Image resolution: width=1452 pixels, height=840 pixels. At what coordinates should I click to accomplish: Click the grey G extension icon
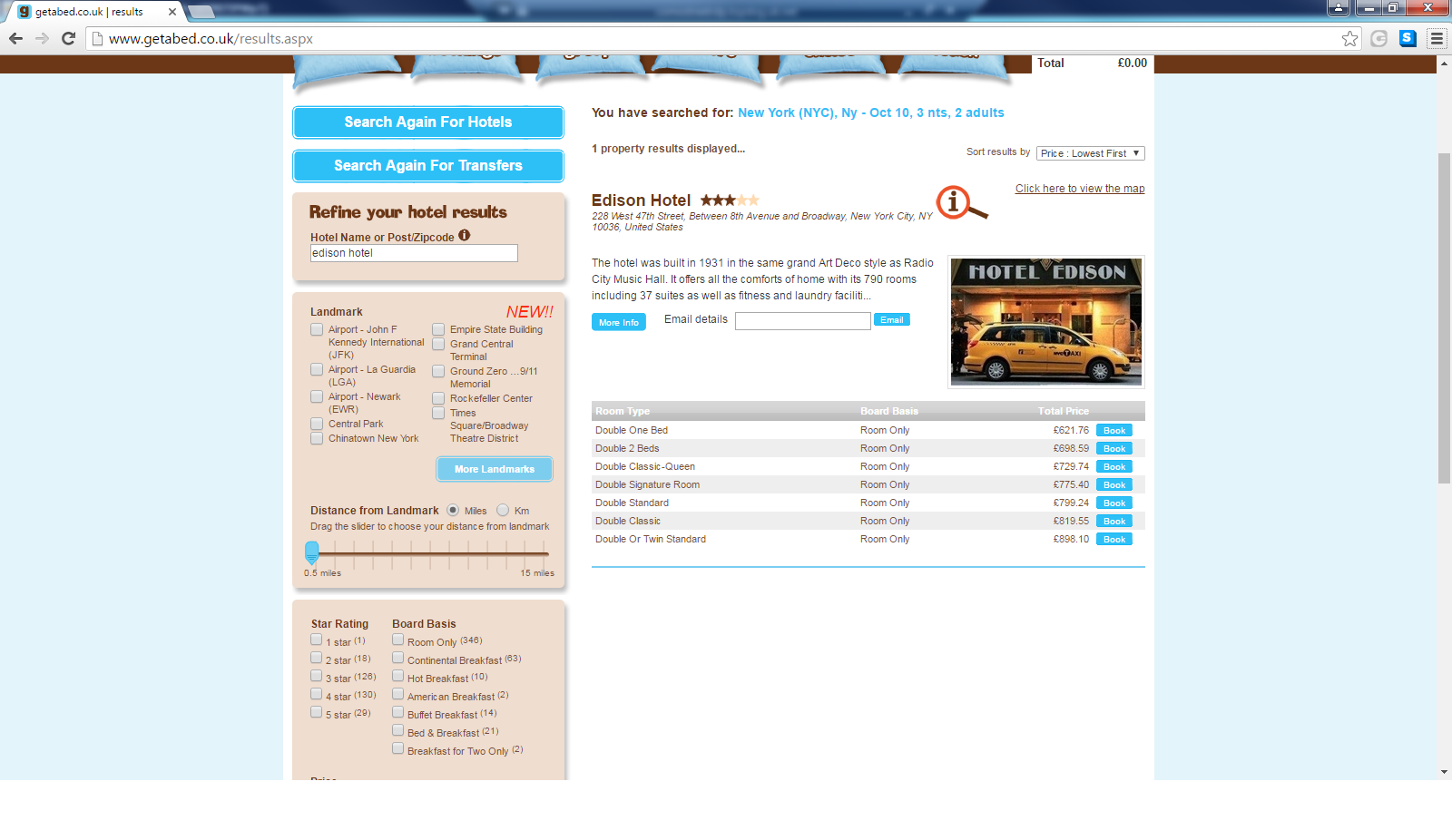1379,38
